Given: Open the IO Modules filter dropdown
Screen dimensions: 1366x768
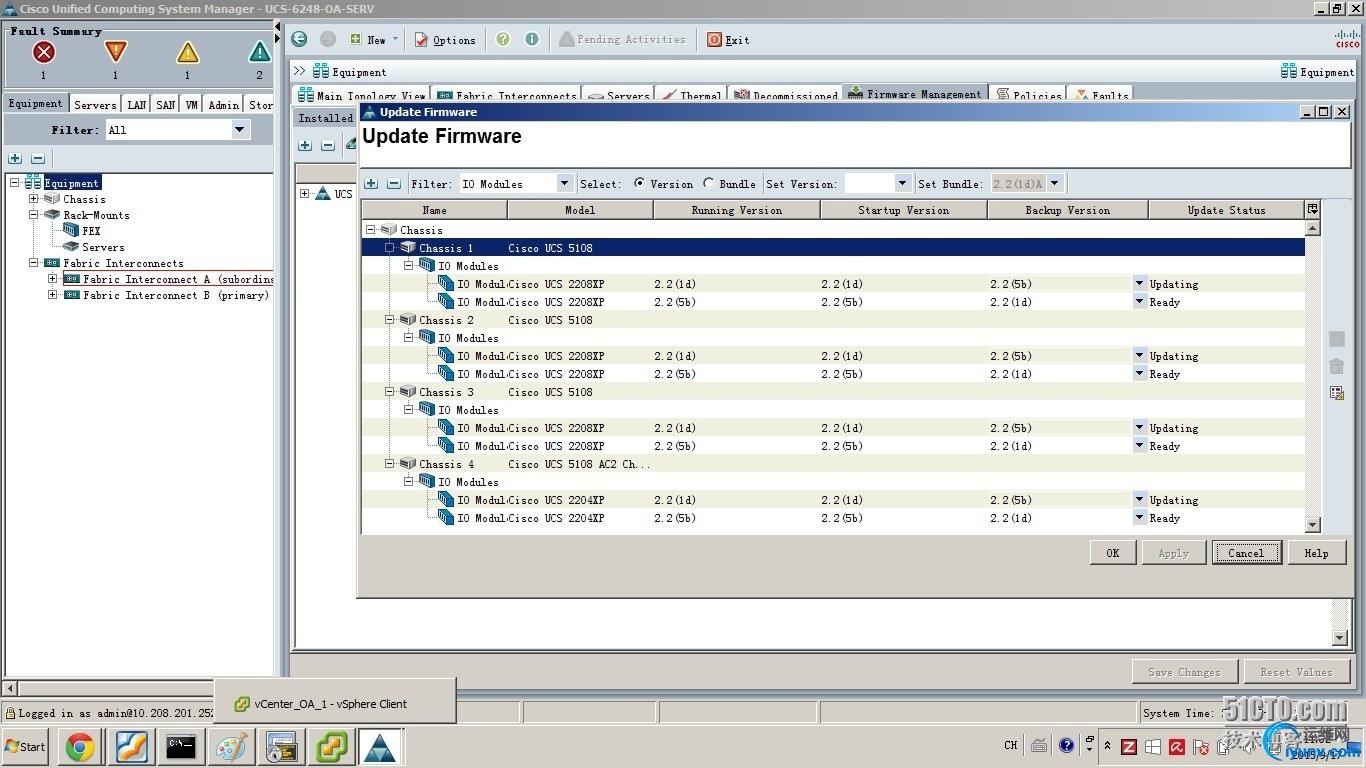Looking at the screenshot, I should [564, 183].
